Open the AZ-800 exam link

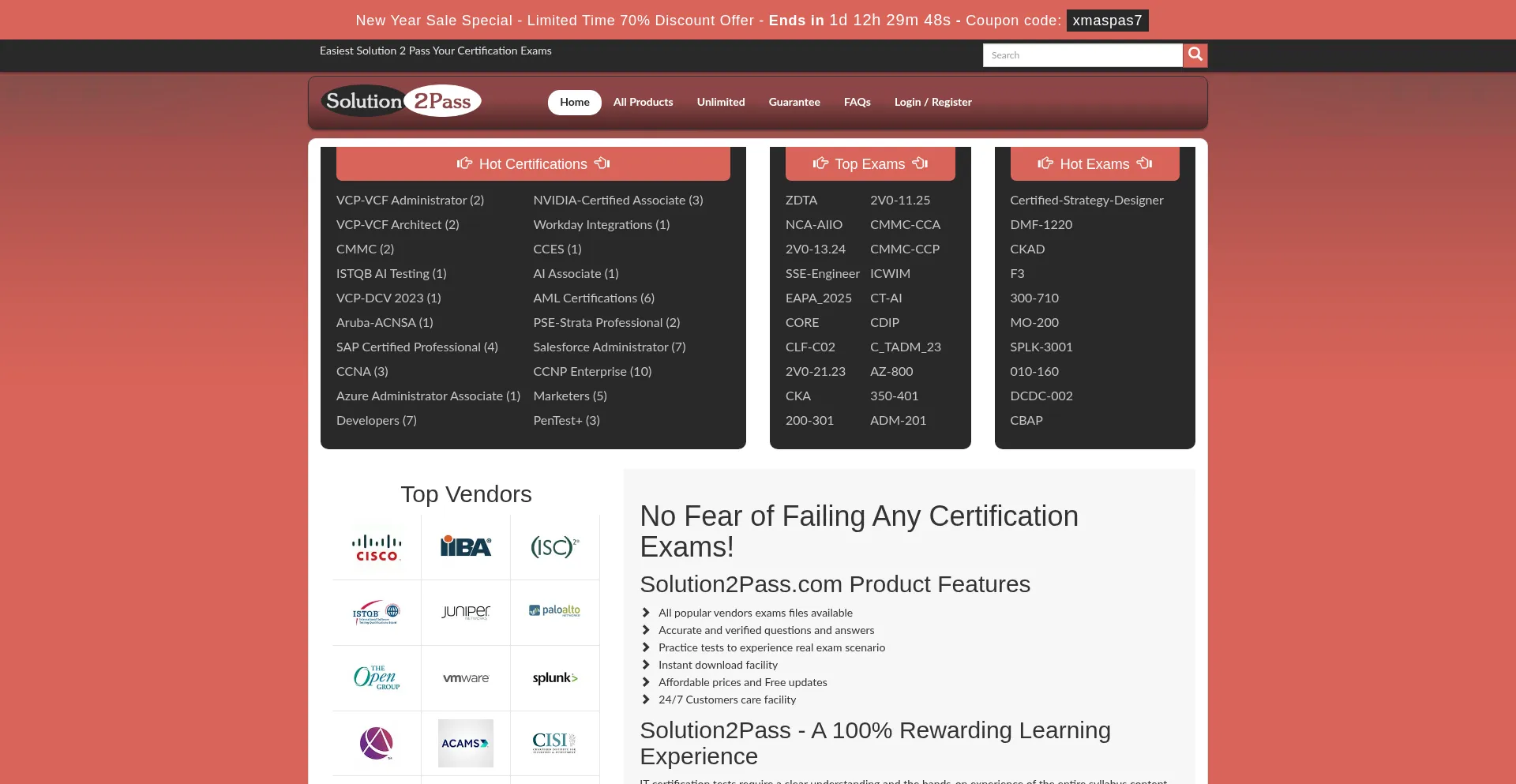891,371
